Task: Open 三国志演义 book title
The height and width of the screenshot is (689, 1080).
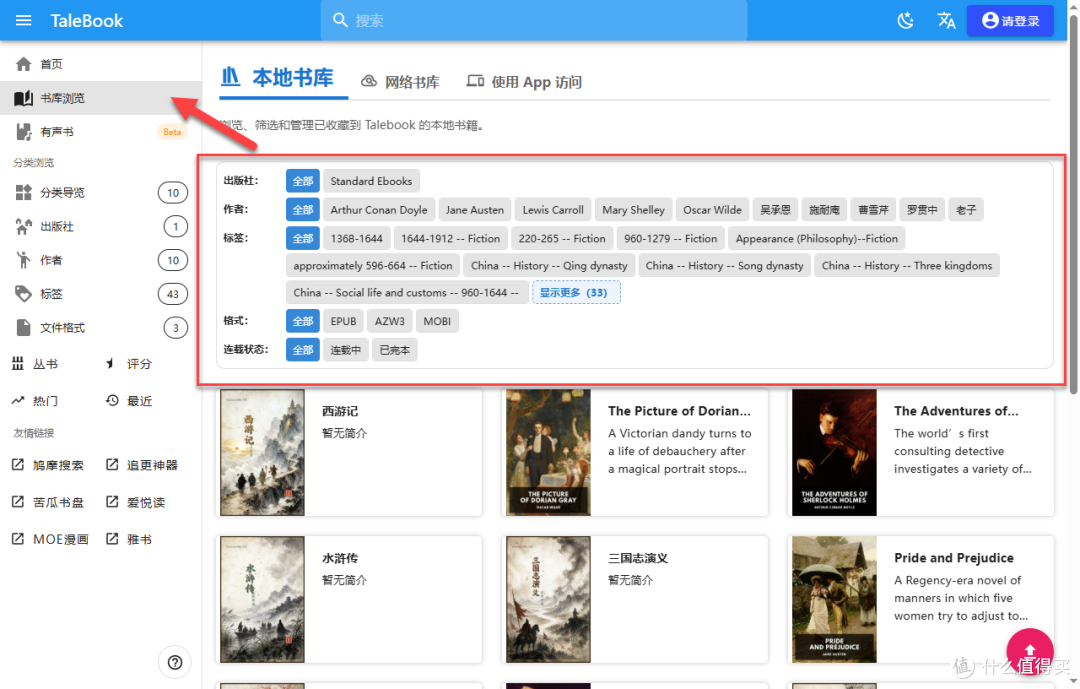Action: (638, 558)
